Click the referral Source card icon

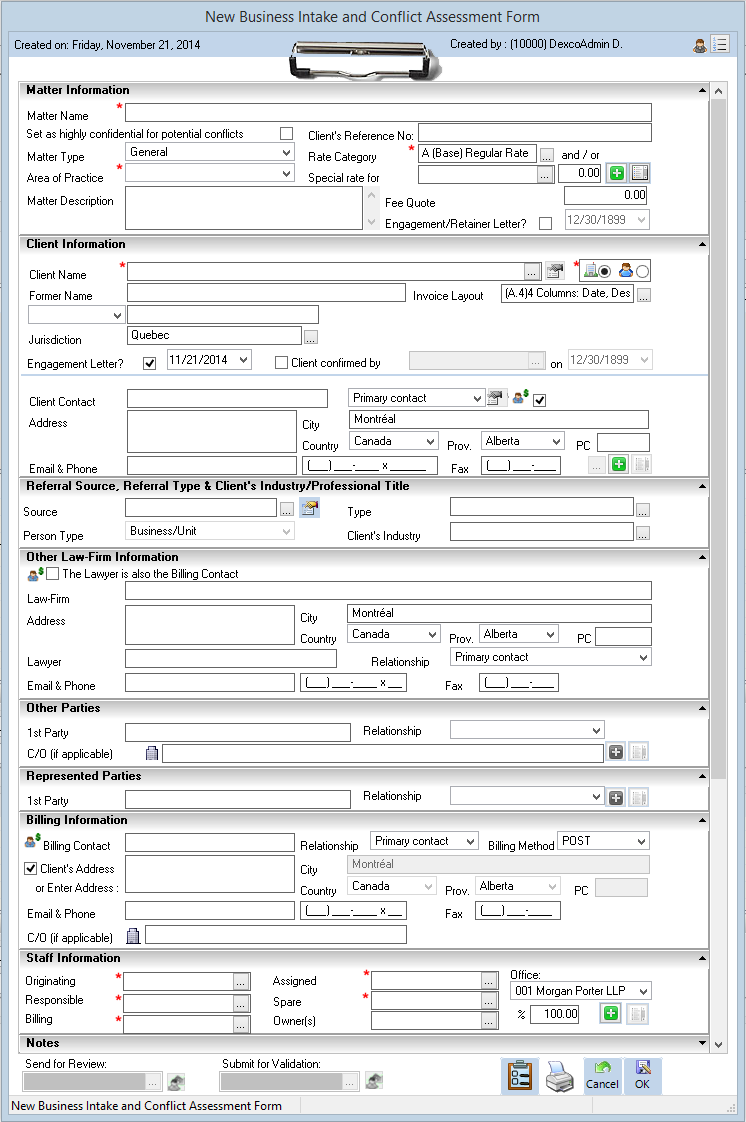click(310, 508)
